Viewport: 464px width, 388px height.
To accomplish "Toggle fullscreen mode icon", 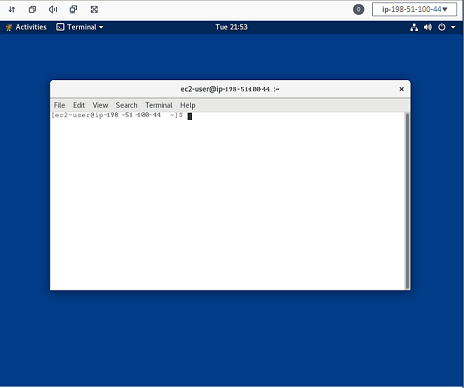I will pos(94,9).
